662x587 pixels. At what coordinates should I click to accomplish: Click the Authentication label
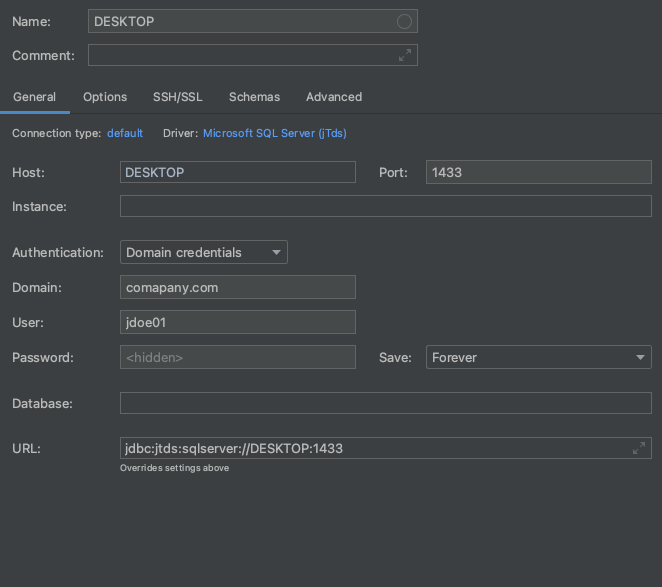(58, 253)
